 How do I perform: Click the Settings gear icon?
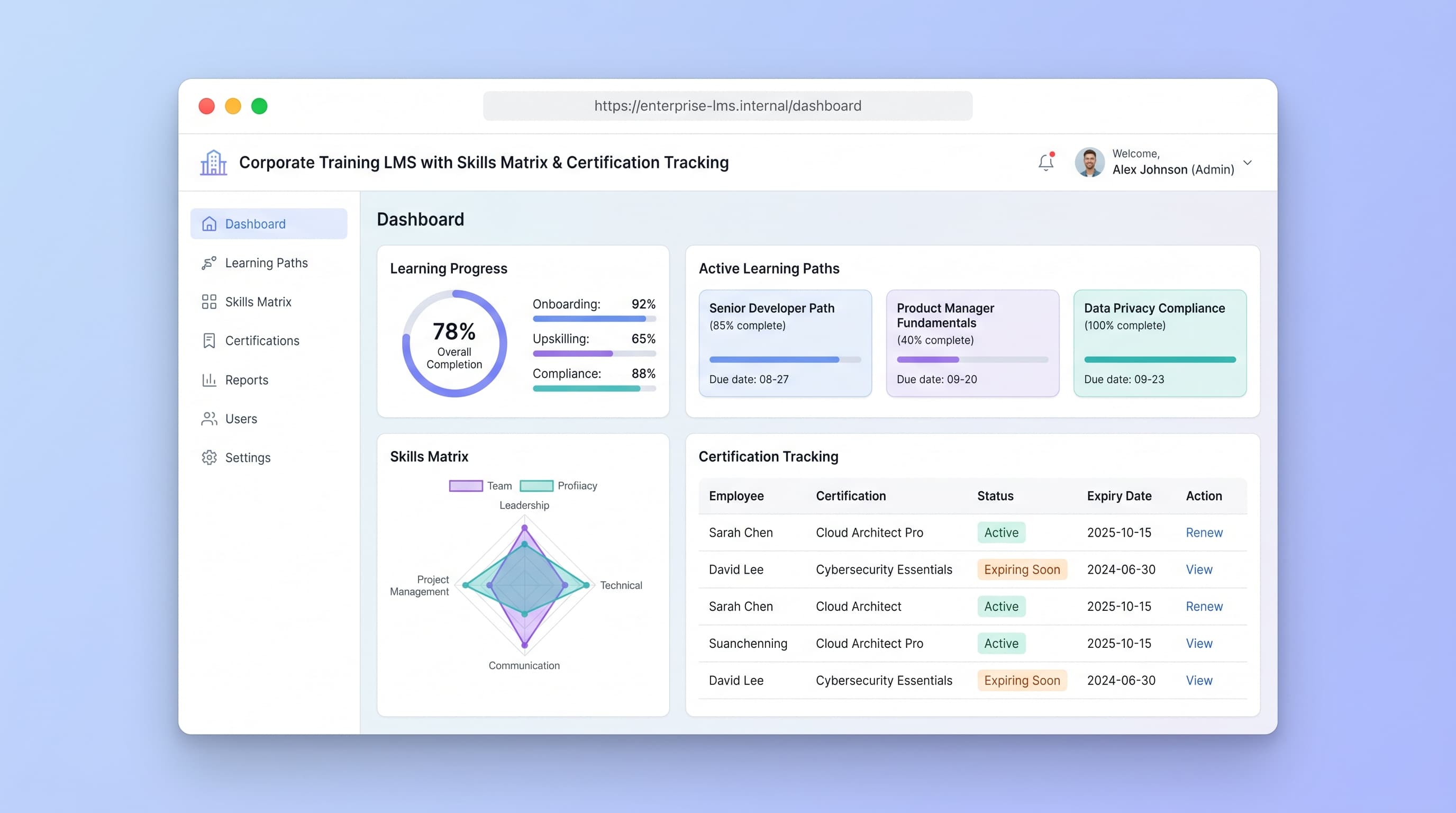[x=209, y=457]
